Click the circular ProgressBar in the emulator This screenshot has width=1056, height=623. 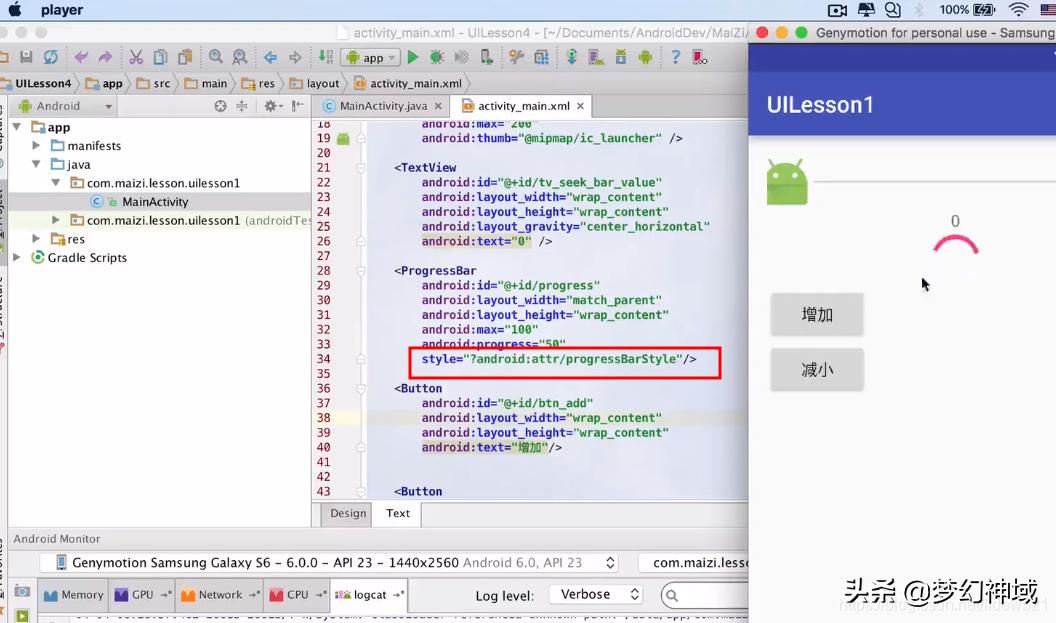point(955,245)
